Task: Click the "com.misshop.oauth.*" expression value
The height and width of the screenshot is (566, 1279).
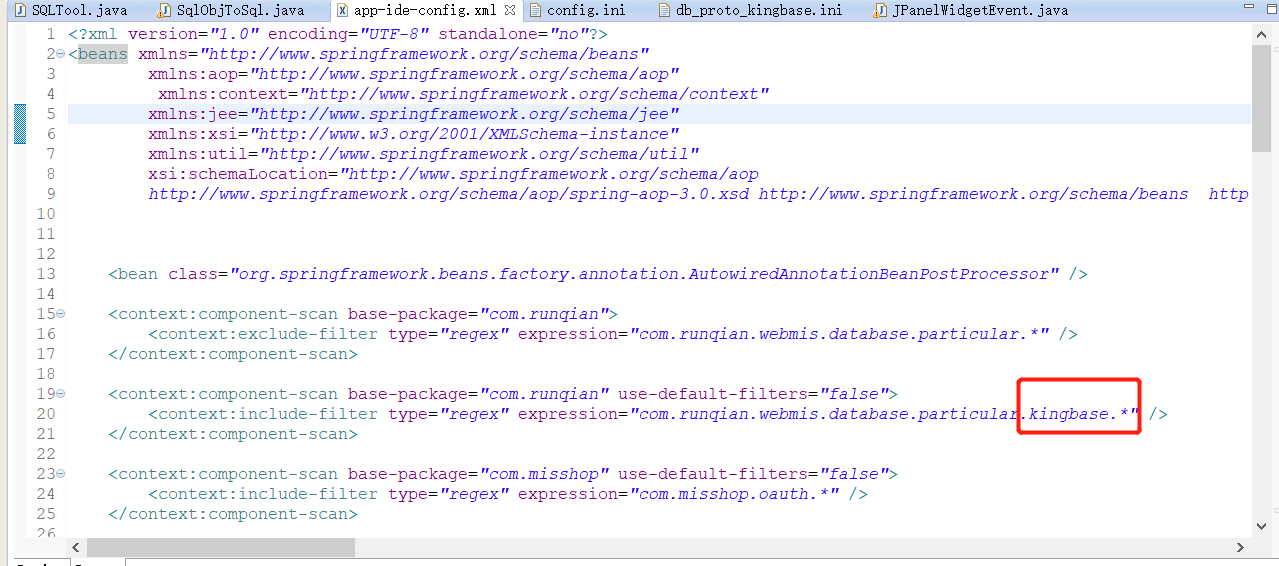Action: point(734,494)
